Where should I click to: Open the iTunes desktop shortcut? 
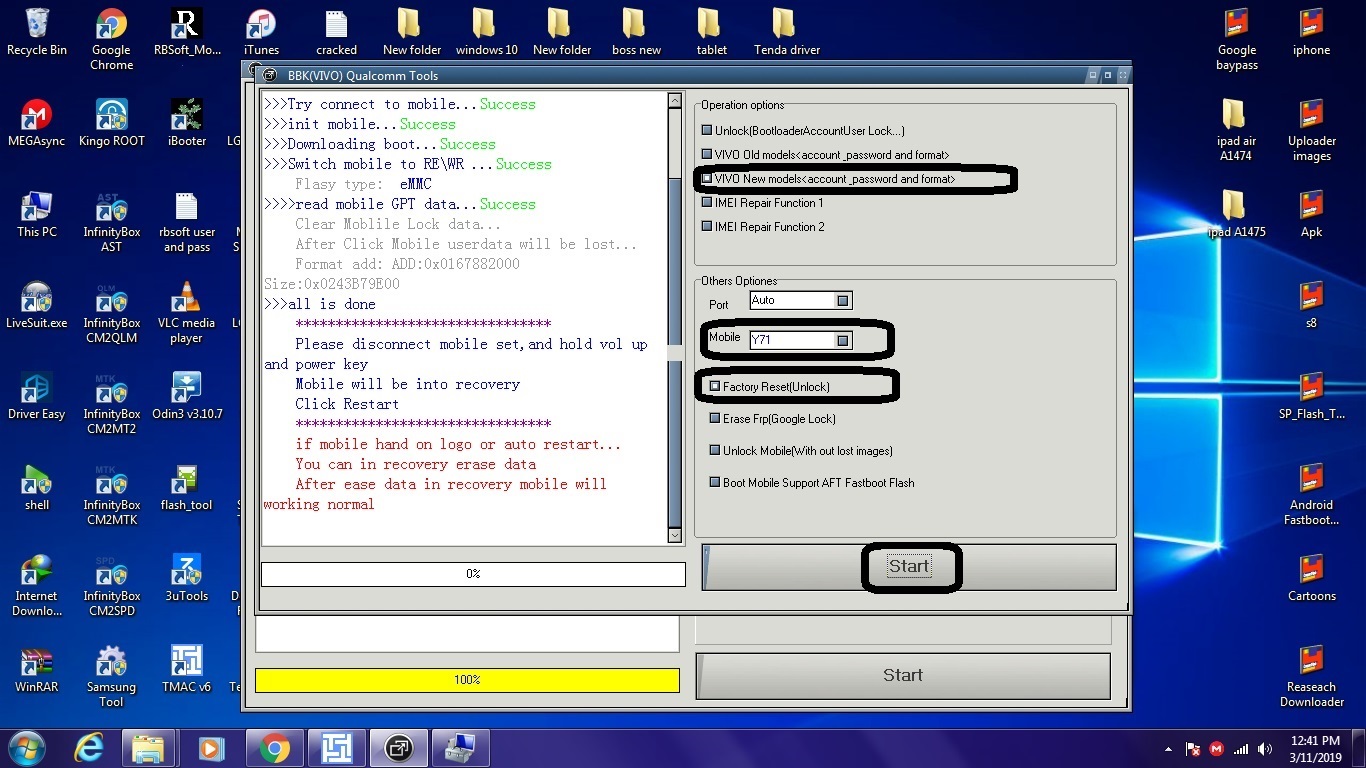(261, 32)
